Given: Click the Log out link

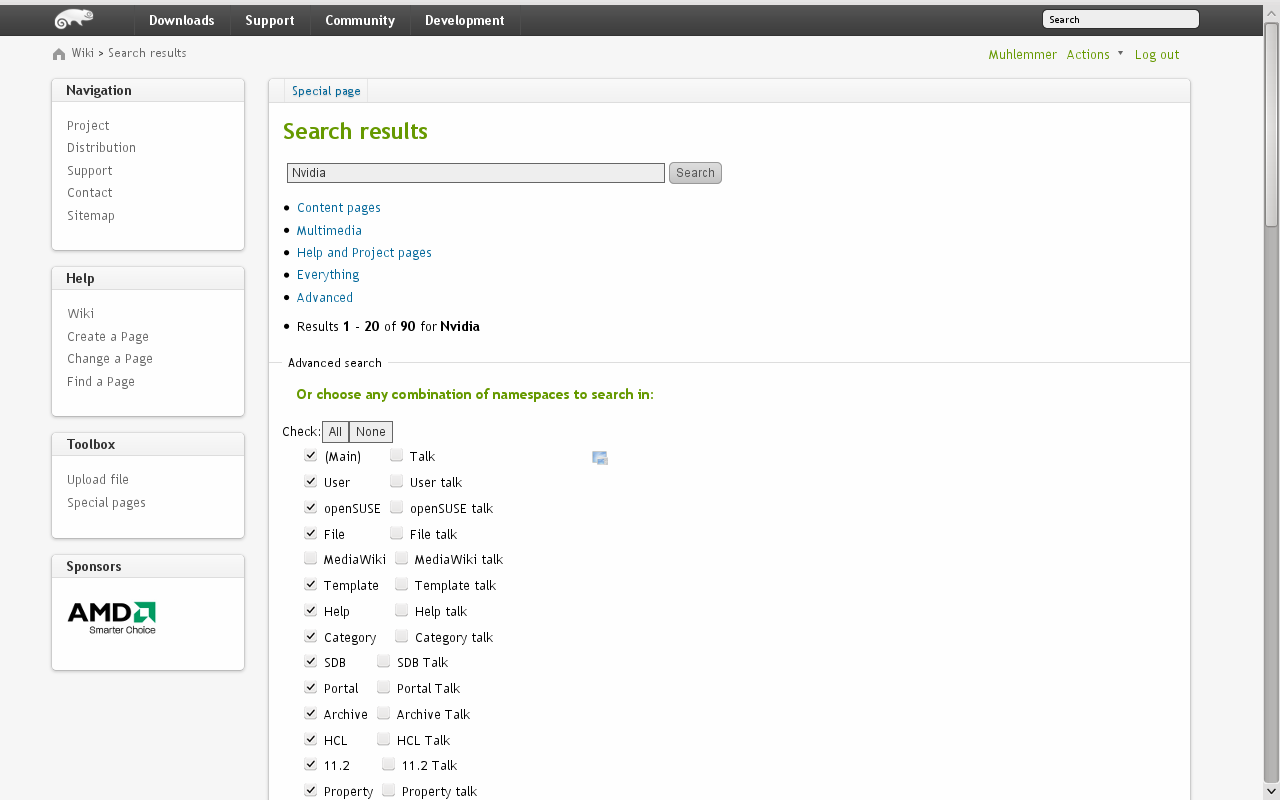Looking at the screenshot, I should pos(1157,55).
